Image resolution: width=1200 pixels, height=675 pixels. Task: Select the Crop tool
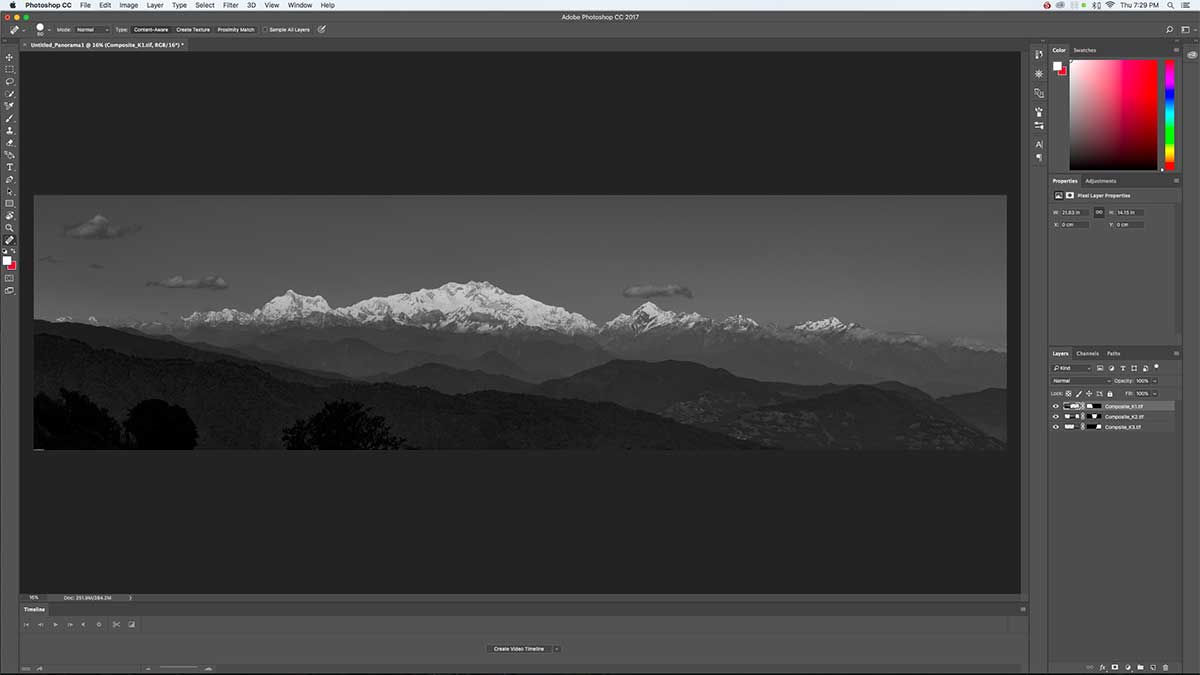(x=10, y=105)
